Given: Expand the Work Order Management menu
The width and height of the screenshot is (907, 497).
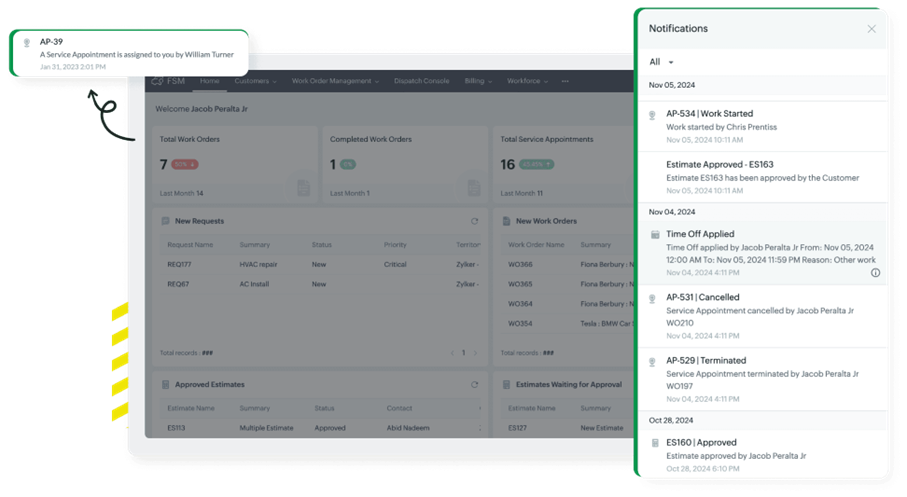Looking at the screenshot, I should point(334,81).
